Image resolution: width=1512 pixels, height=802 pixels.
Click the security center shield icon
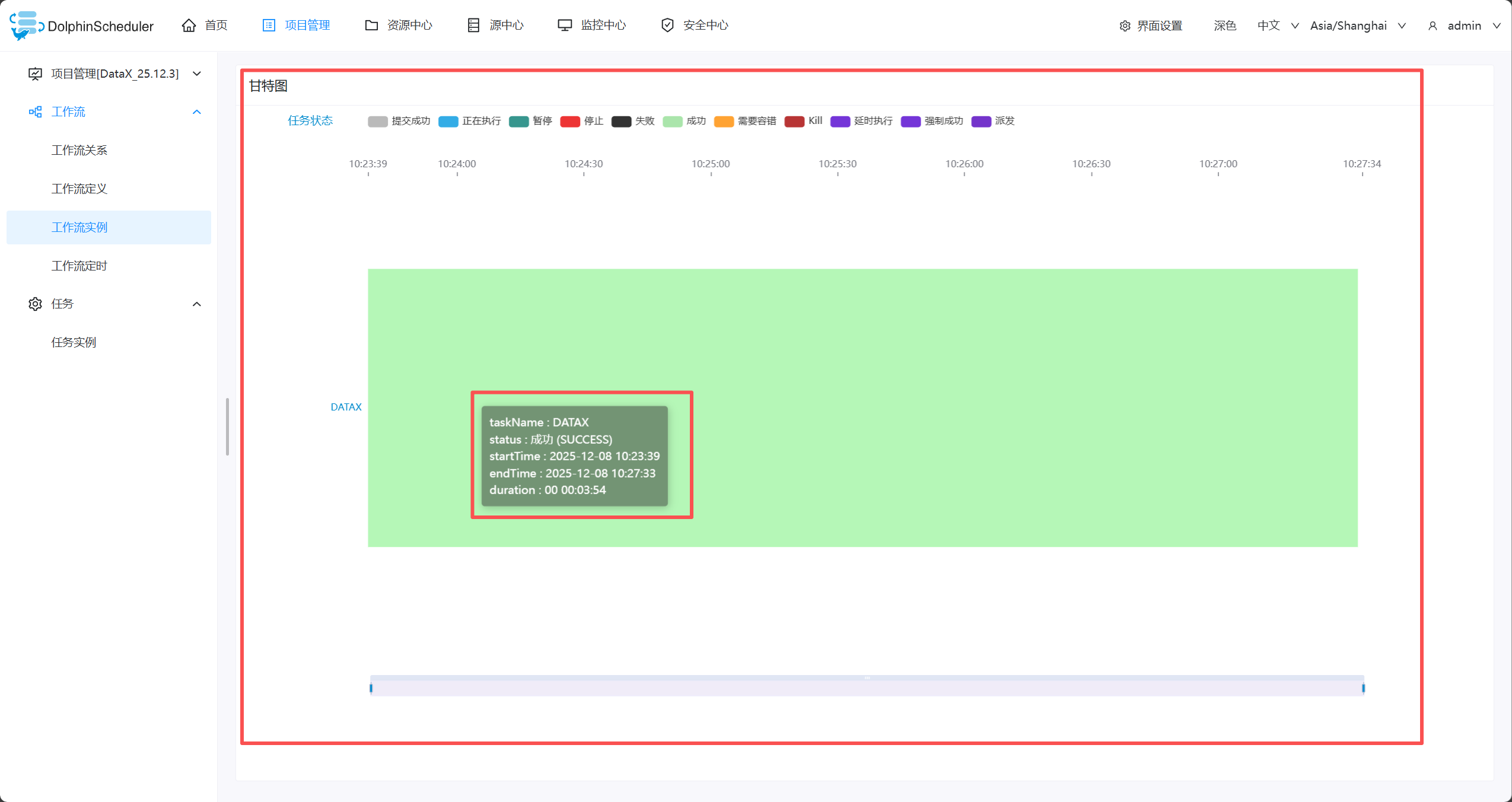tap(667, 25)
